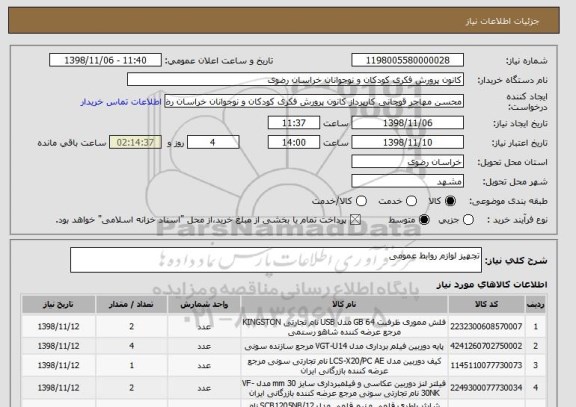Click the buyer organization name field

(x=295, y=80)
